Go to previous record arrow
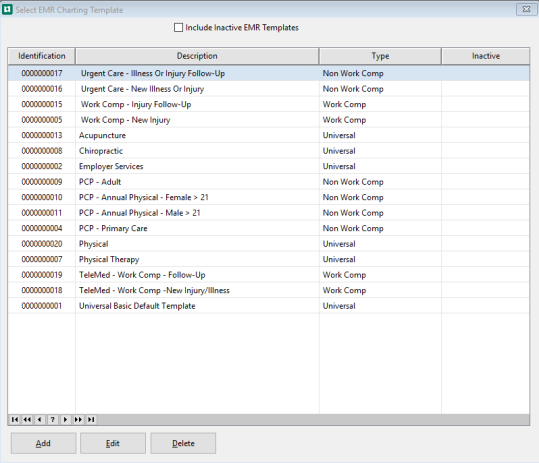 pyautogui.click(x=40, y=419)
